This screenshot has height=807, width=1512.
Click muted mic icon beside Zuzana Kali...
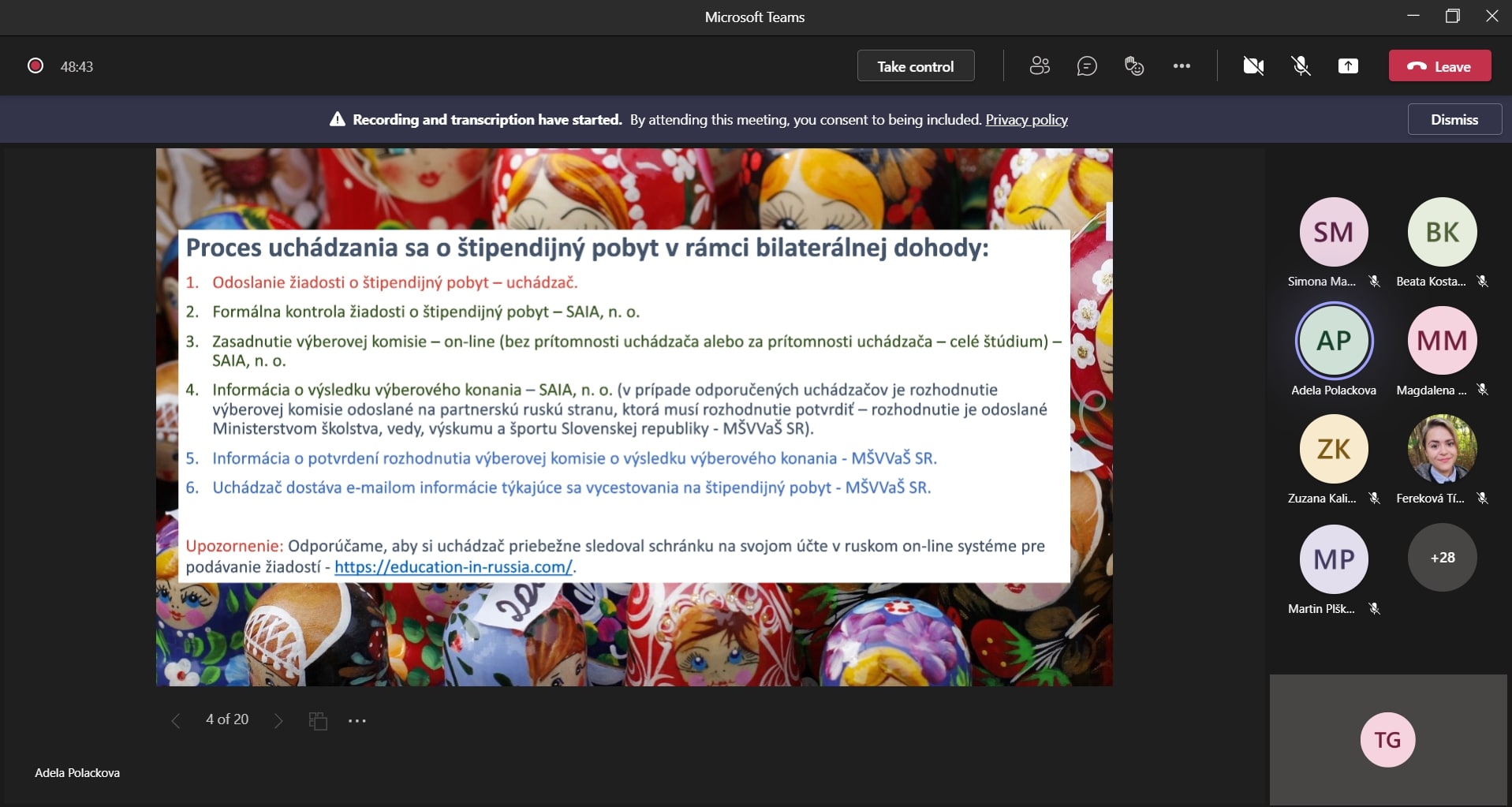[1375, 499]
